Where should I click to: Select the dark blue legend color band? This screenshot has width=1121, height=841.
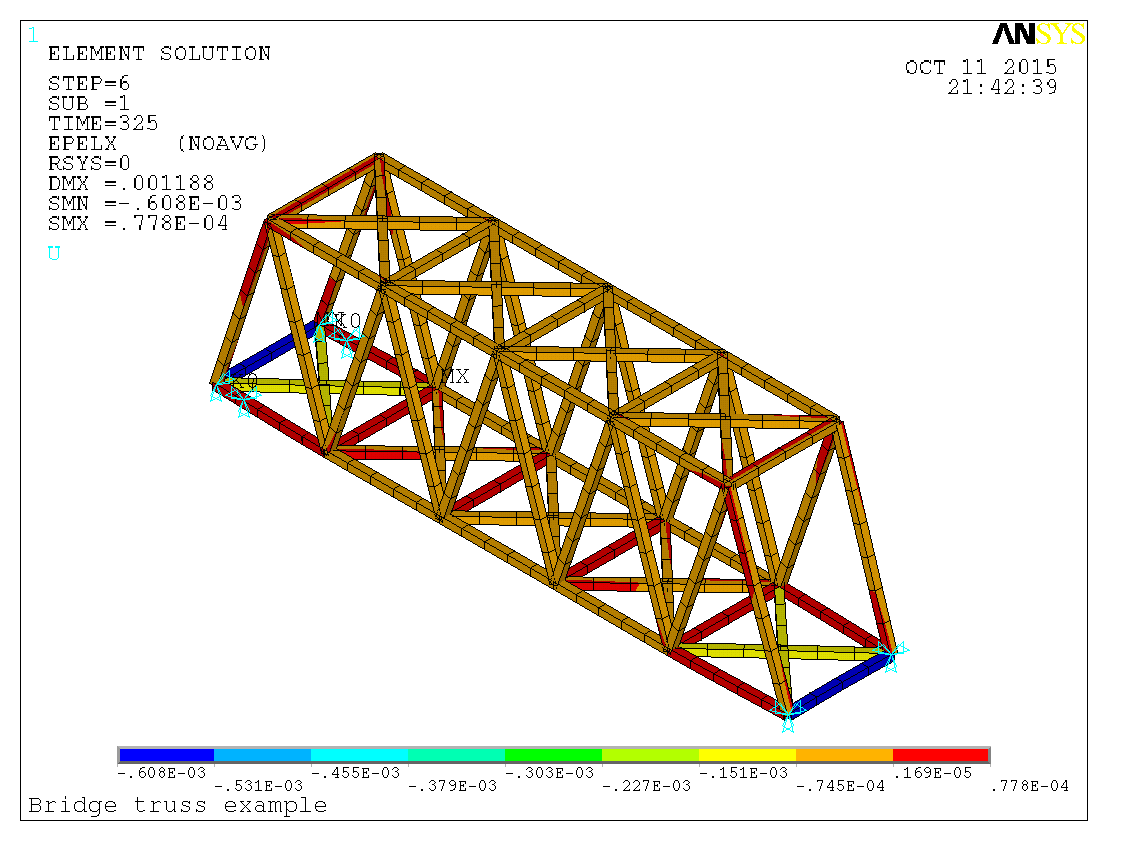[x=166, y=755]
